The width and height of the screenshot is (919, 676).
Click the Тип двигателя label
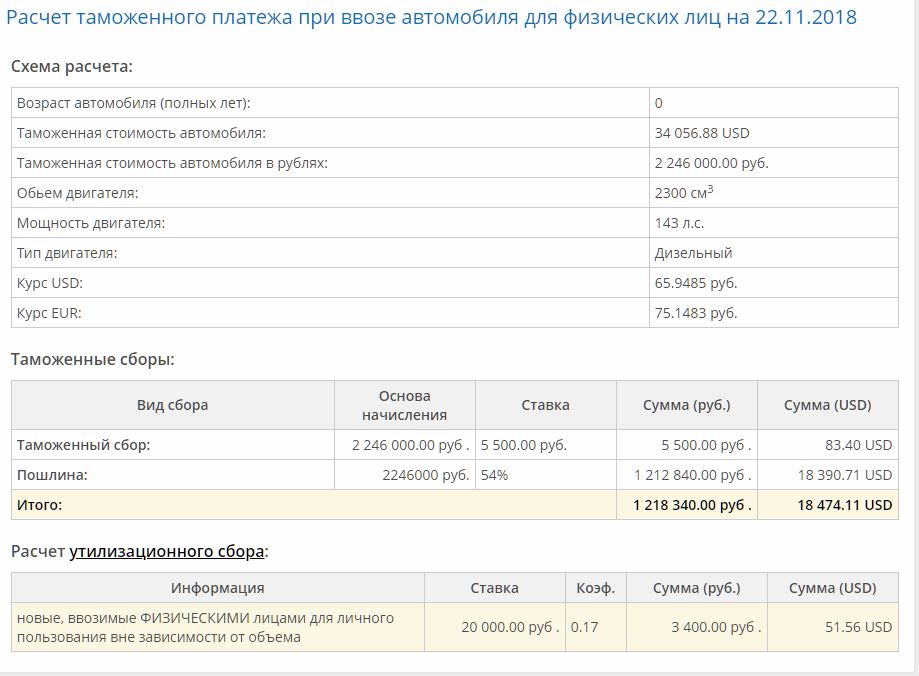[67, 253]
